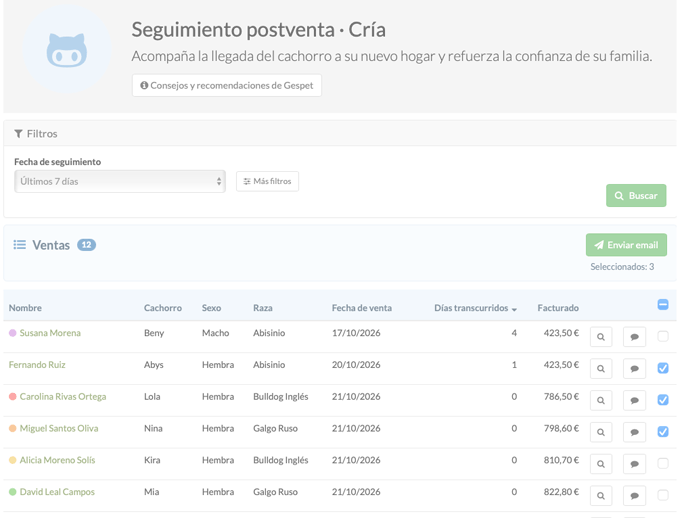Screen dimensions: 682x518
Task: View details of Carolina Rivas Ortega sale
Action: 601,400
